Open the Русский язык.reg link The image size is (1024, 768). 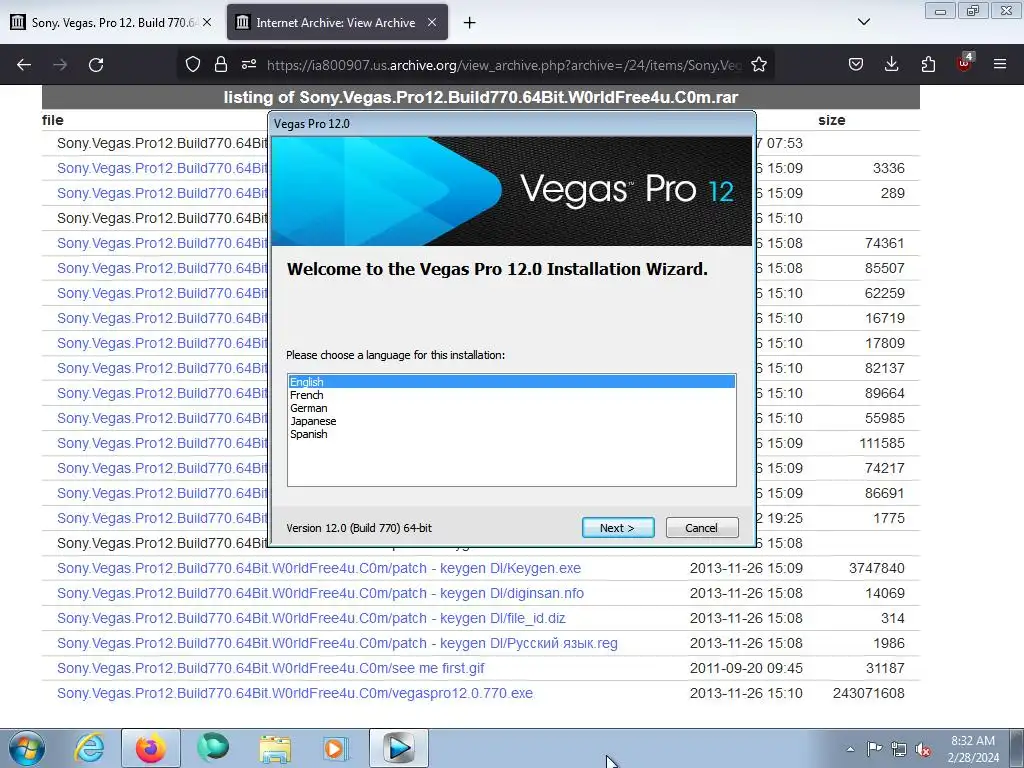coord(337,643)
